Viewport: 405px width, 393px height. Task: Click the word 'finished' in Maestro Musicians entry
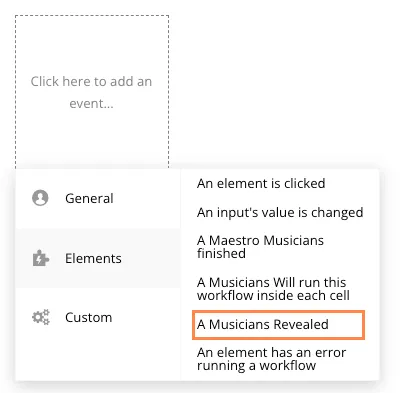(221, 253)
